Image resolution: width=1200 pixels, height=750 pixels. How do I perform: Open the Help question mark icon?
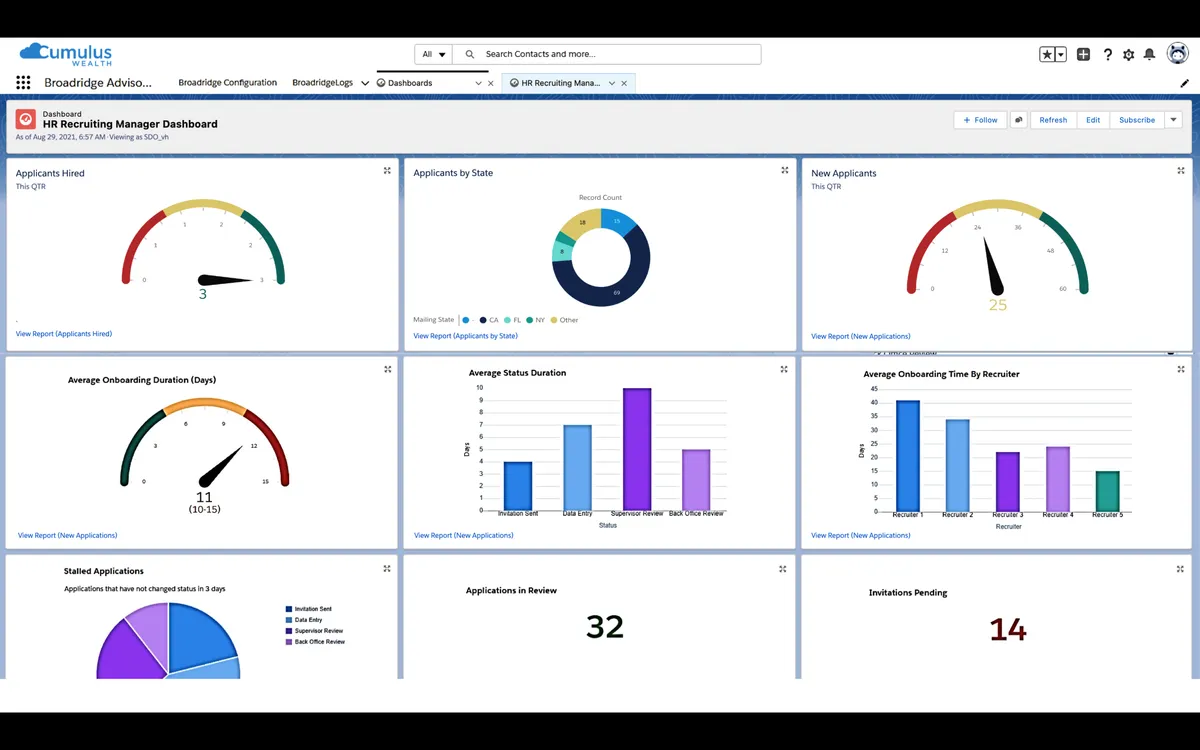(x=1108, y=55)
